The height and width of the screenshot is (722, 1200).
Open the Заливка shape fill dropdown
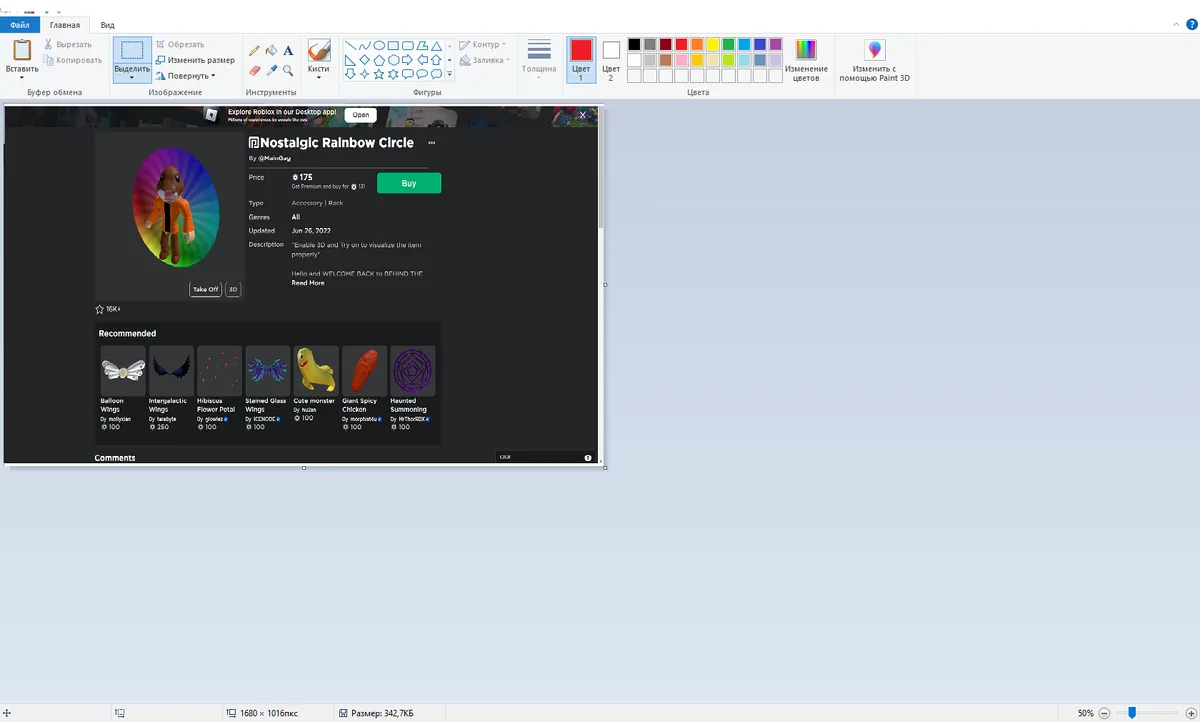coord(484,60)
